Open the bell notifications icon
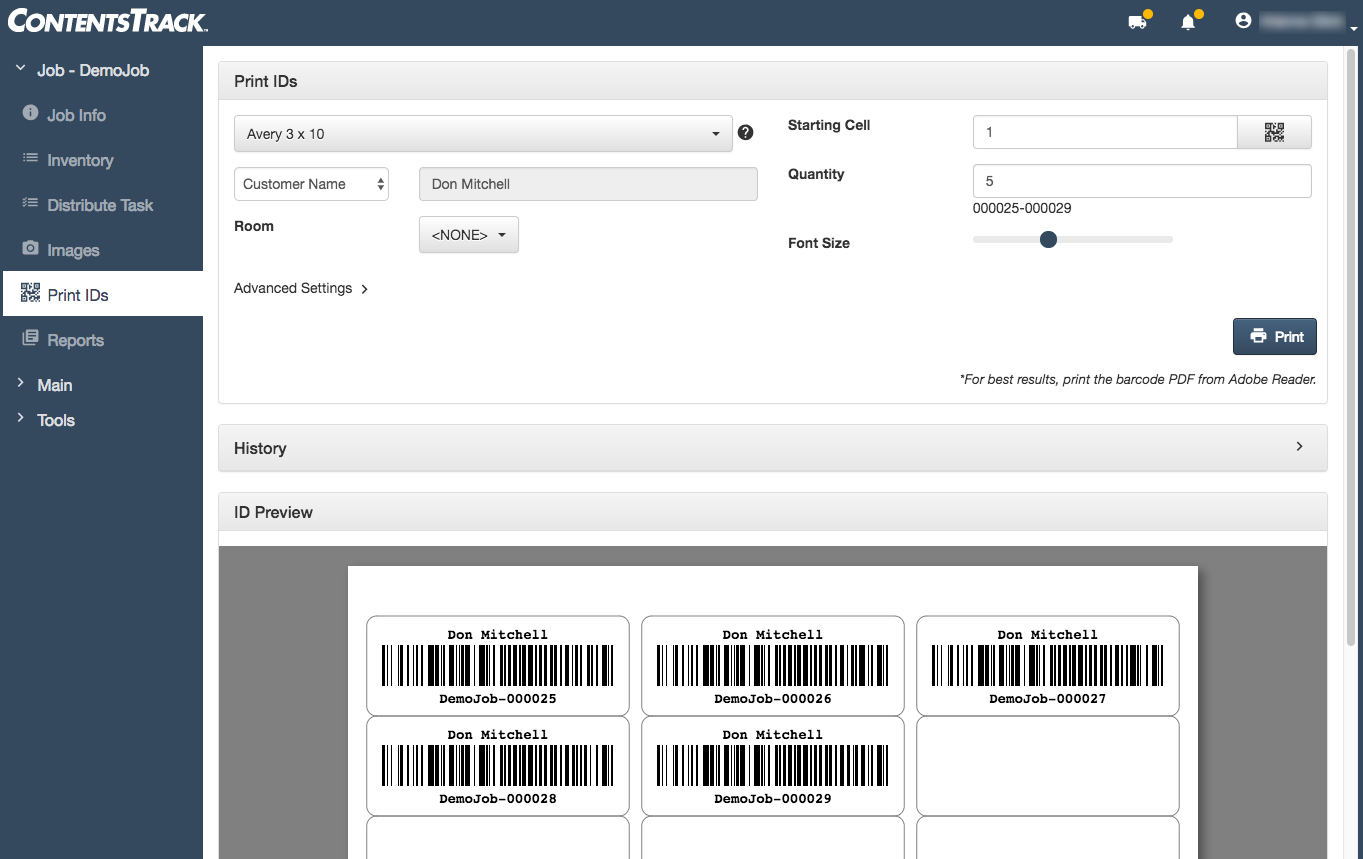1363x859 pixels. [x=1188, y=21]
